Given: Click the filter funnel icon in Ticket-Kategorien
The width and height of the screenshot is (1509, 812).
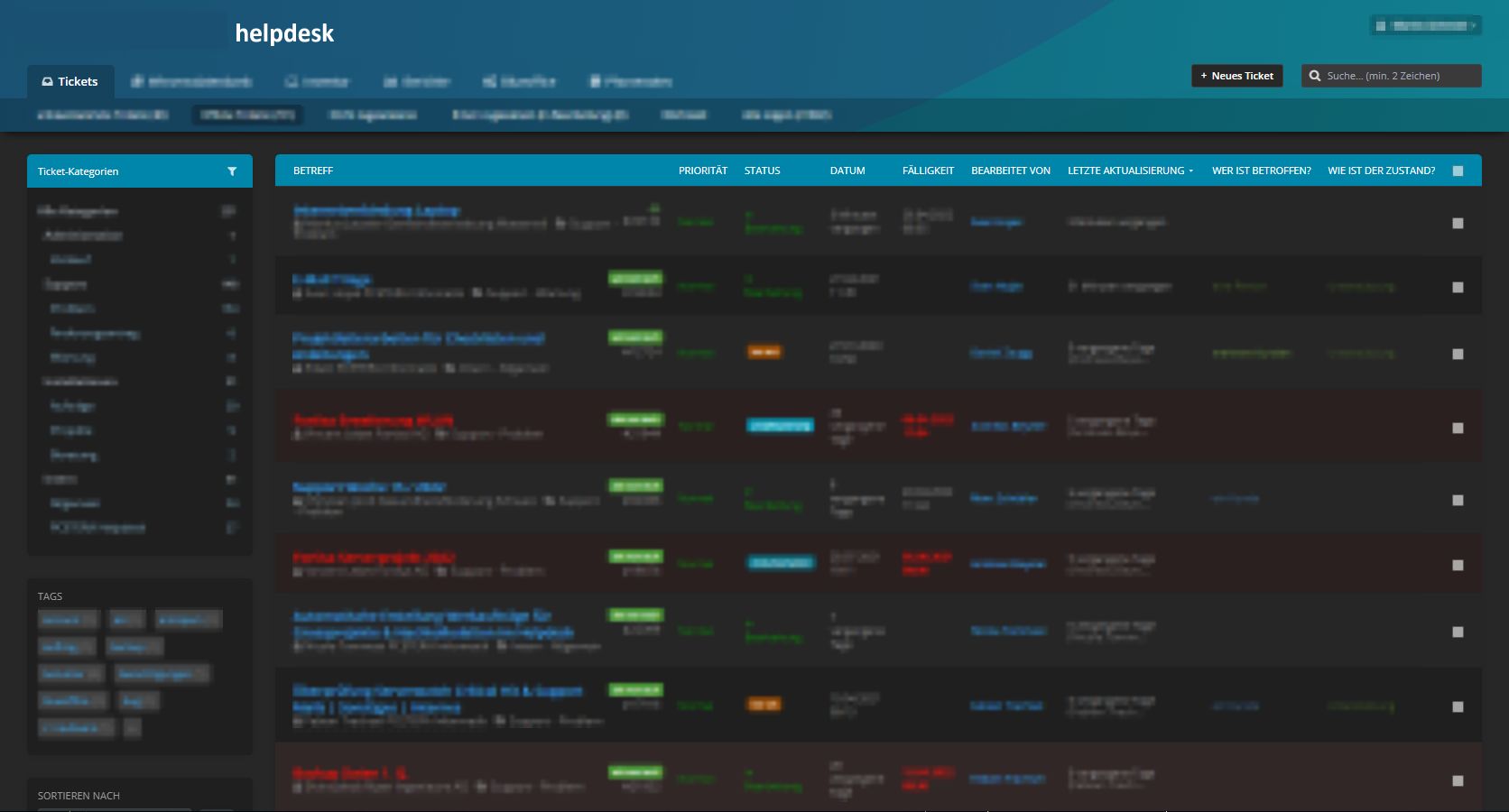Looking at the screenshot, I should pyautogui.click(x=232, y=171).
